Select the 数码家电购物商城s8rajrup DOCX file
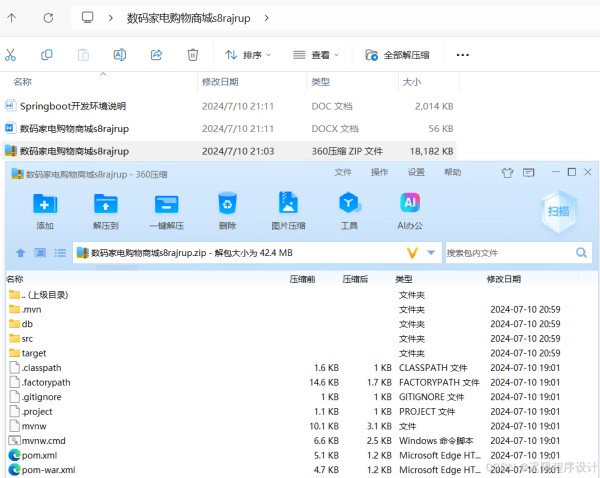This screenshot has width=600, height=478. coord(229,129)
